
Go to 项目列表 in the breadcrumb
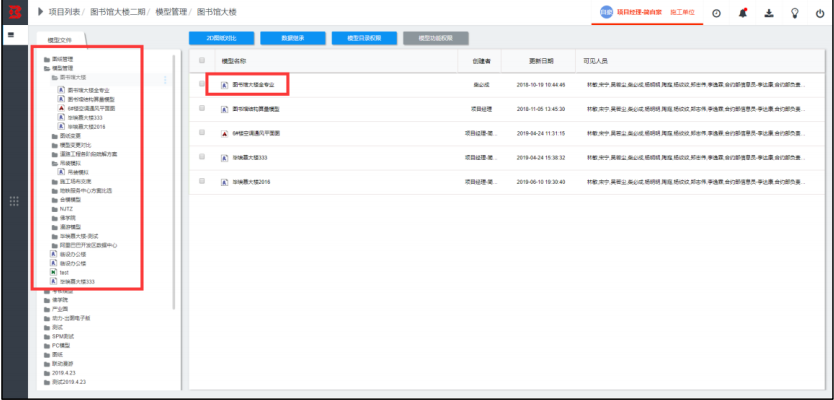click(x=64, y=12)
